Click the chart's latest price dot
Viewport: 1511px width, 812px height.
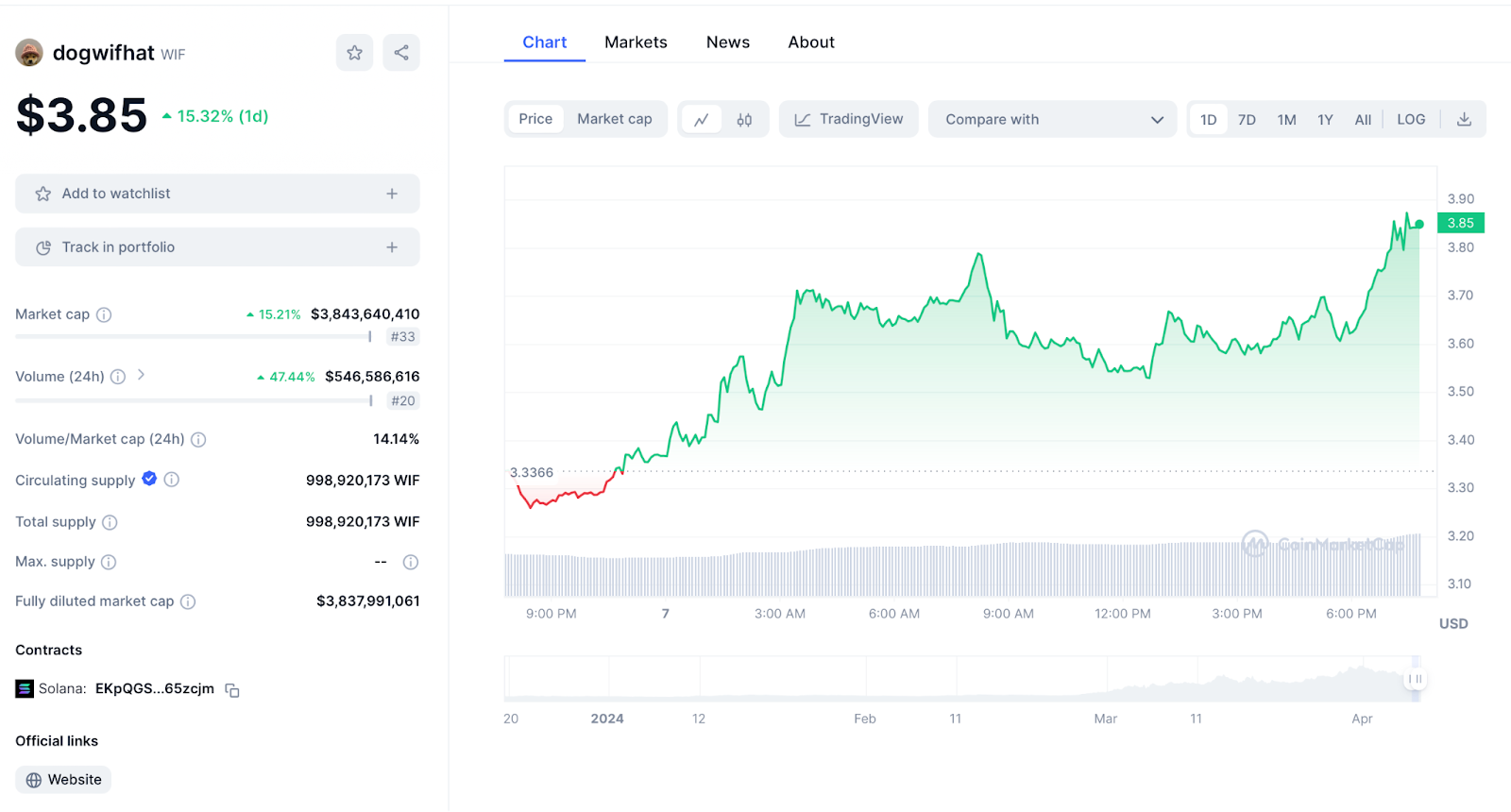[1419, 224]
